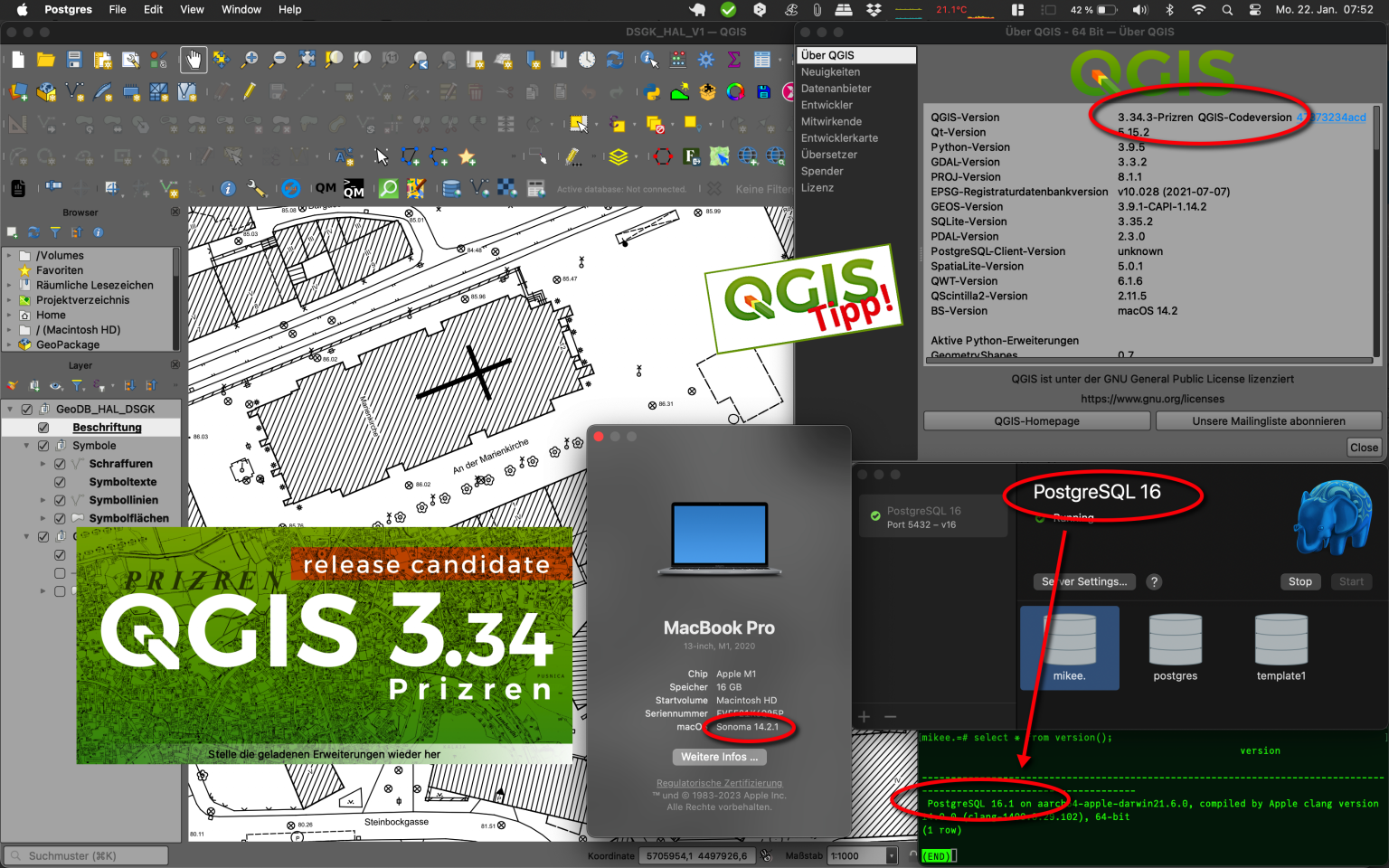
Task: Launch the DB Manager database icon
Action: click(x=449, y=189)
